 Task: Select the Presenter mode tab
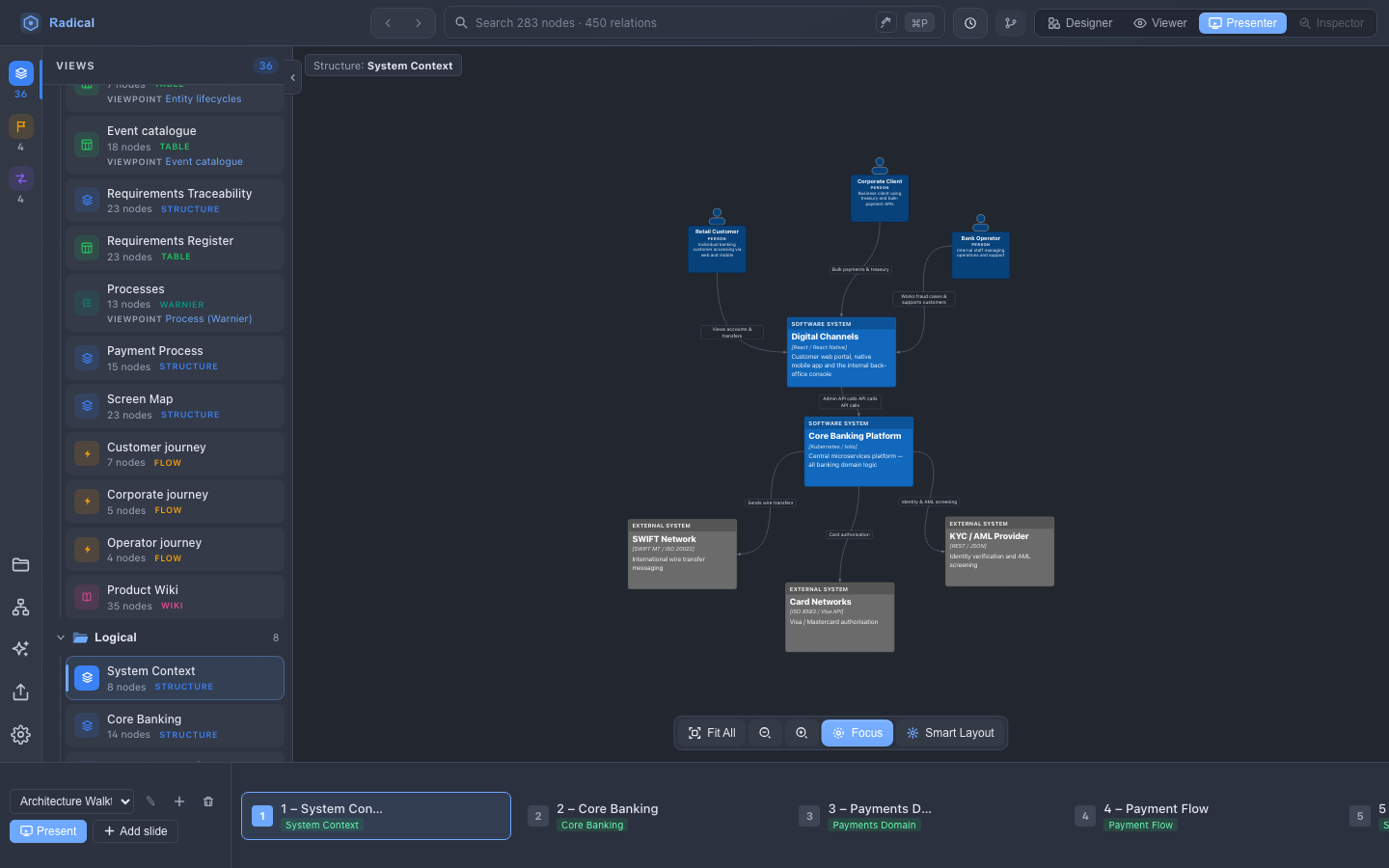point(1242,23)
